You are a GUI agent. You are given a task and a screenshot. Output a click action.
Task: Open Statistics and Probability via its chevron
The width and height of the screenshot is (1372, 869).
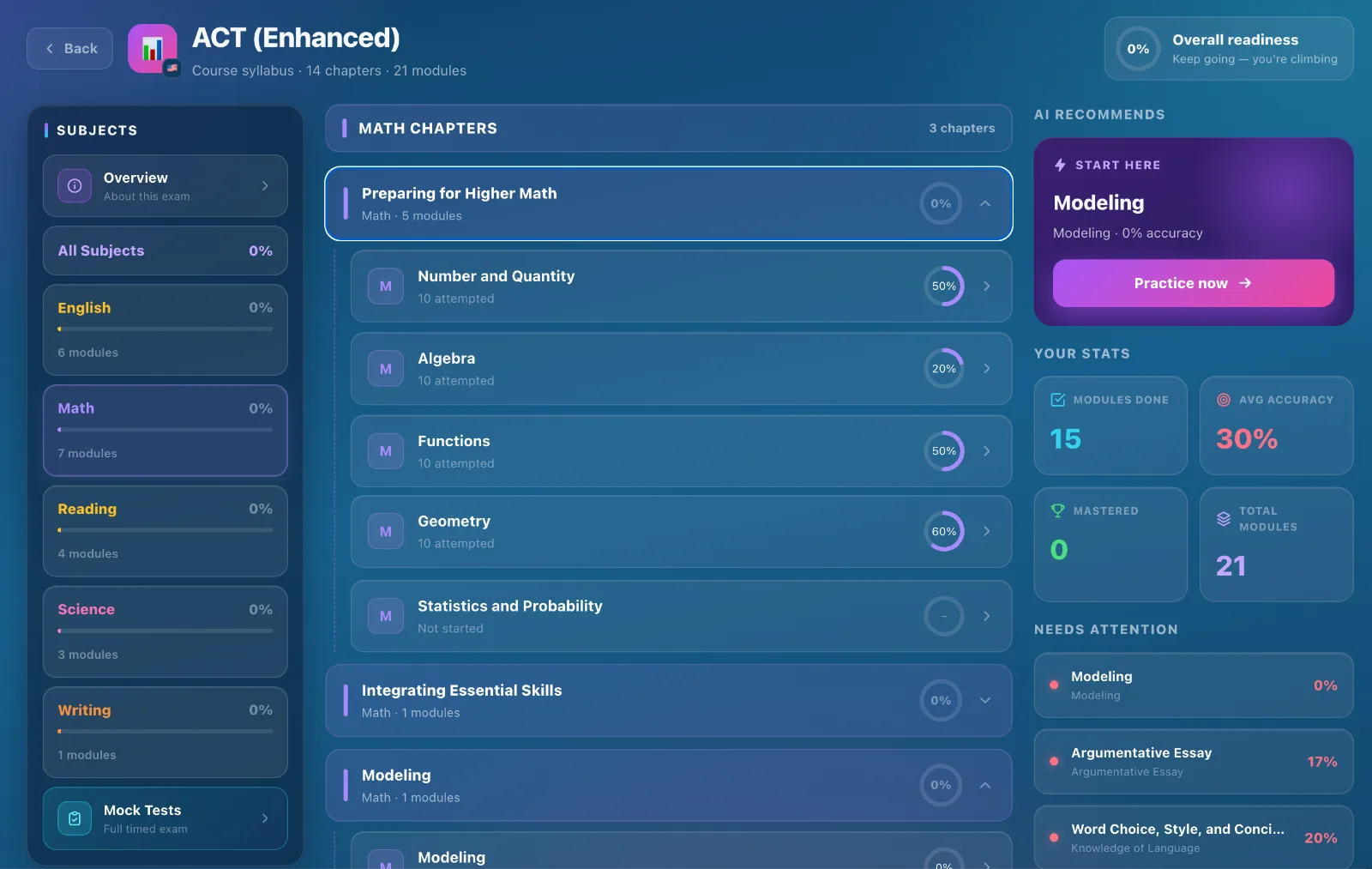pos(987,616)
